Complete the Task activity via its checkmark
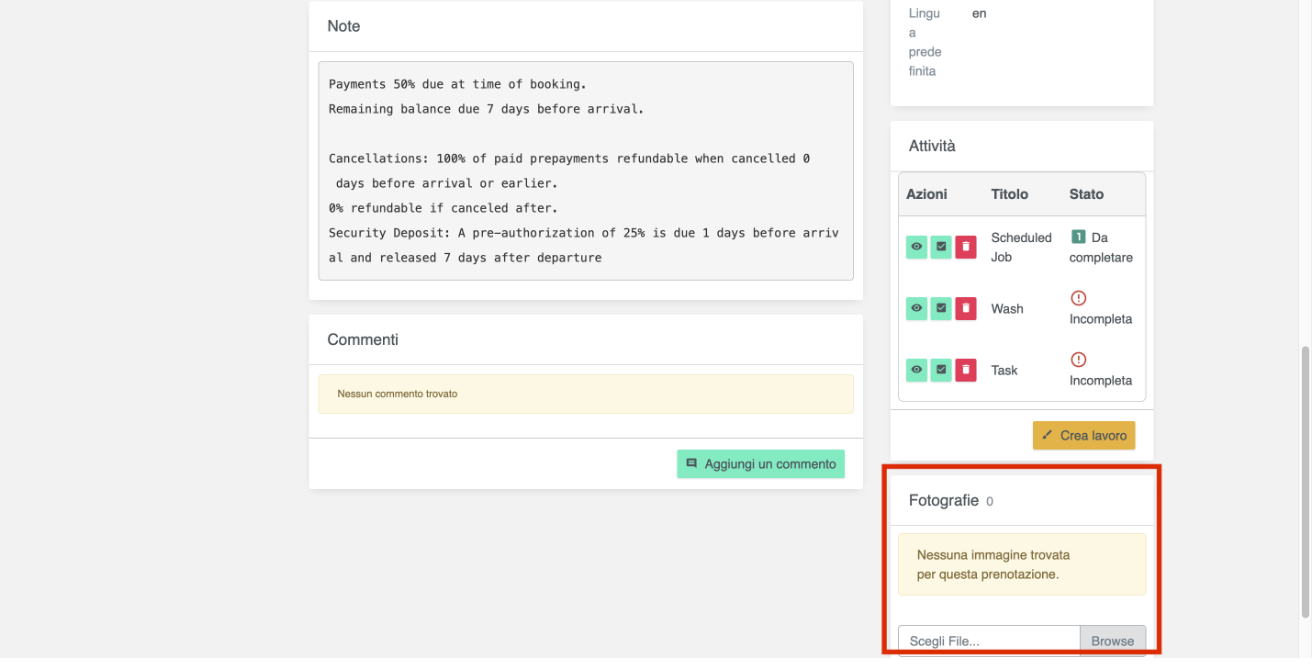Screen dimensions: 1316x670 941,370
